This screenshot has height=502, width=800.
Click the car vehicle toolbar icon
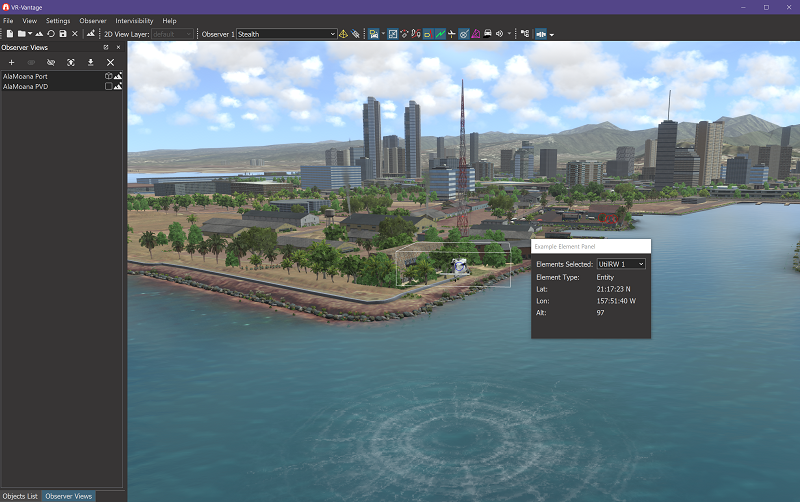pos(487,34)
